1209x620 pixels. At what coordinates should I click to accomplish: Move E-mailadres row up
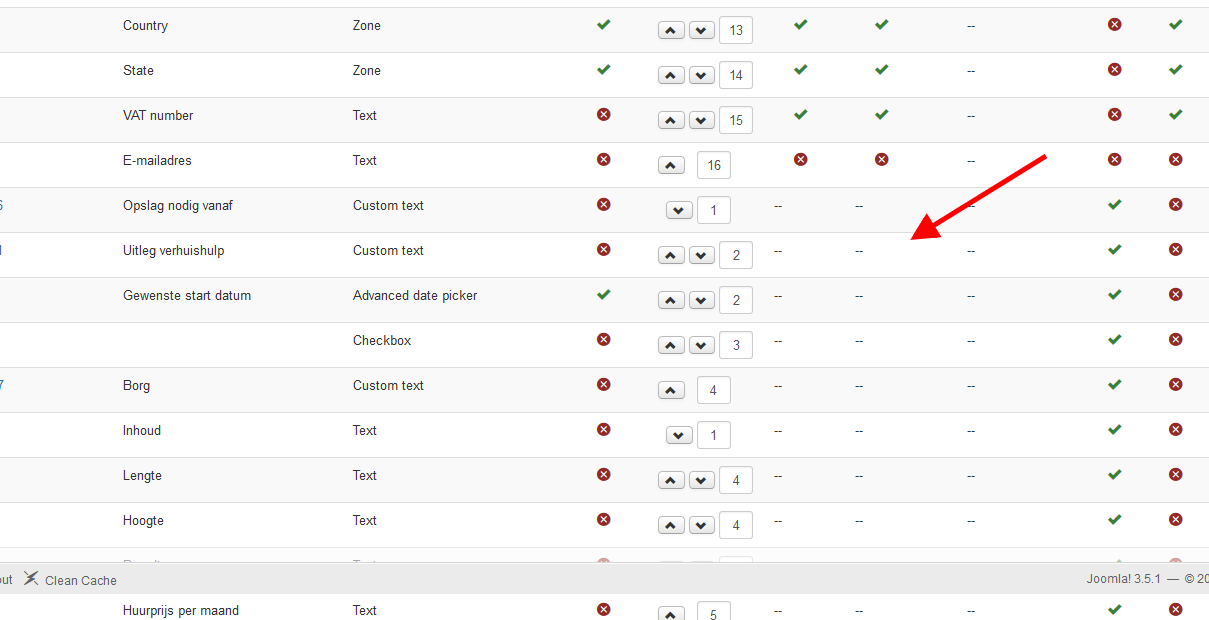(671, 165)
